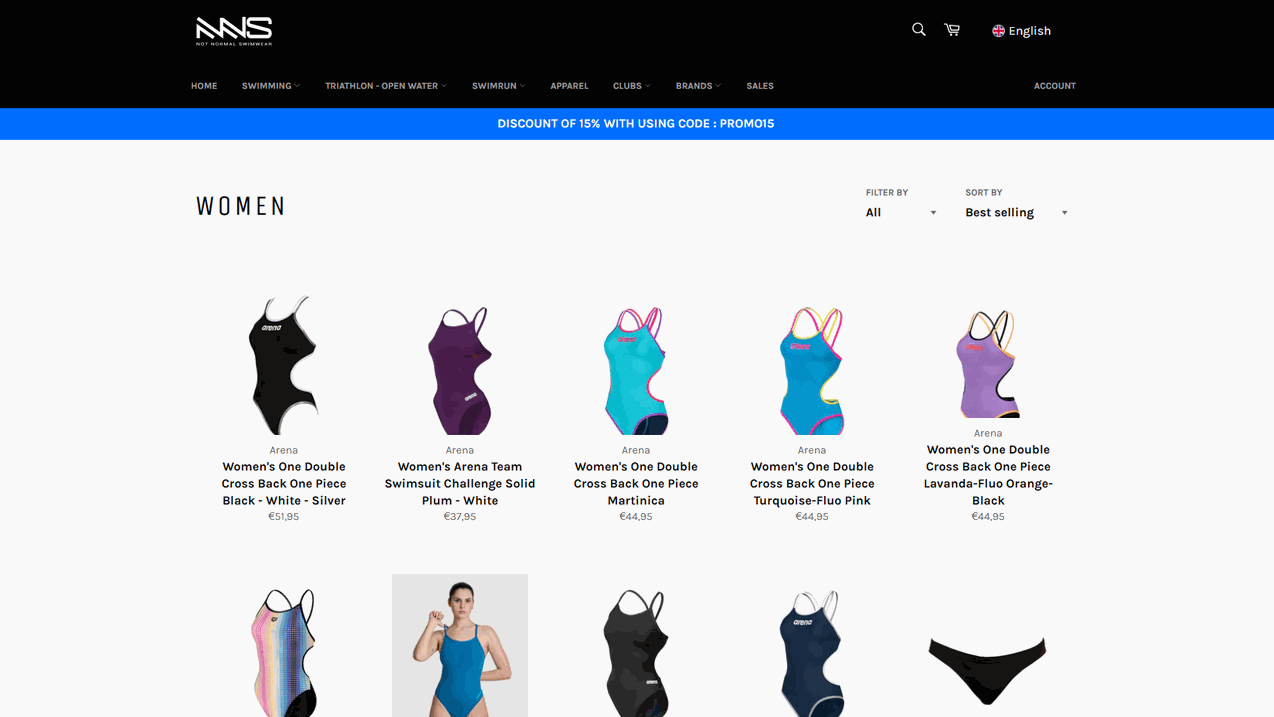1274x717 pixels.
Task: View the navy blue swimsuit image
Action: tap(812, 652)
